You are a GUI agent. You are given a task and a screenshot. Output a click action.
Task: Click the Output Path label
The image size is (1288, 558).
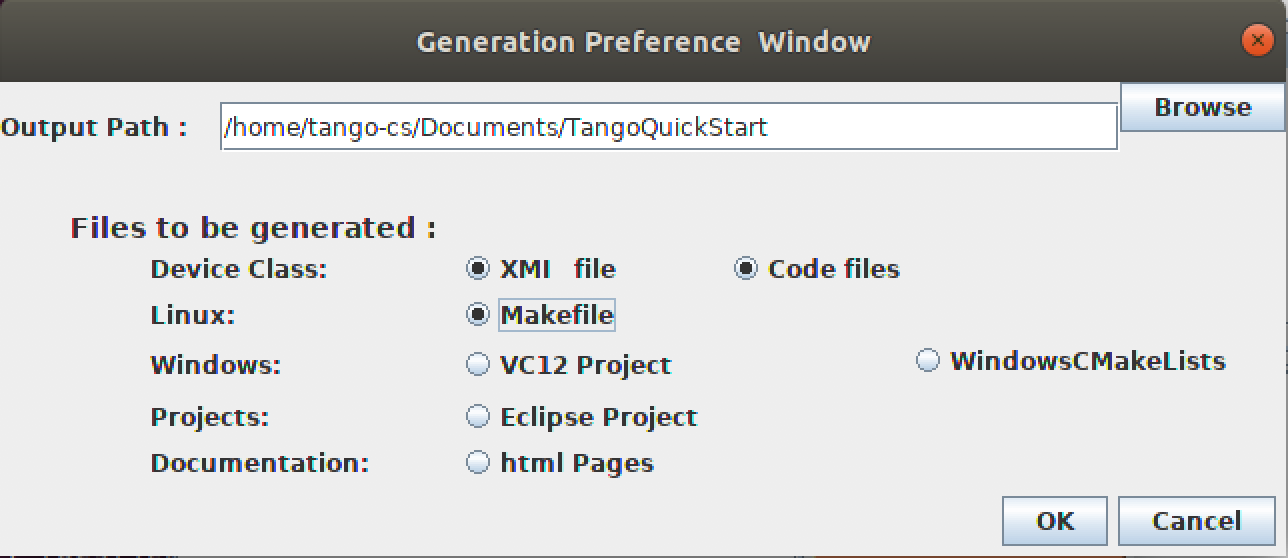click(x=94, y=127)
